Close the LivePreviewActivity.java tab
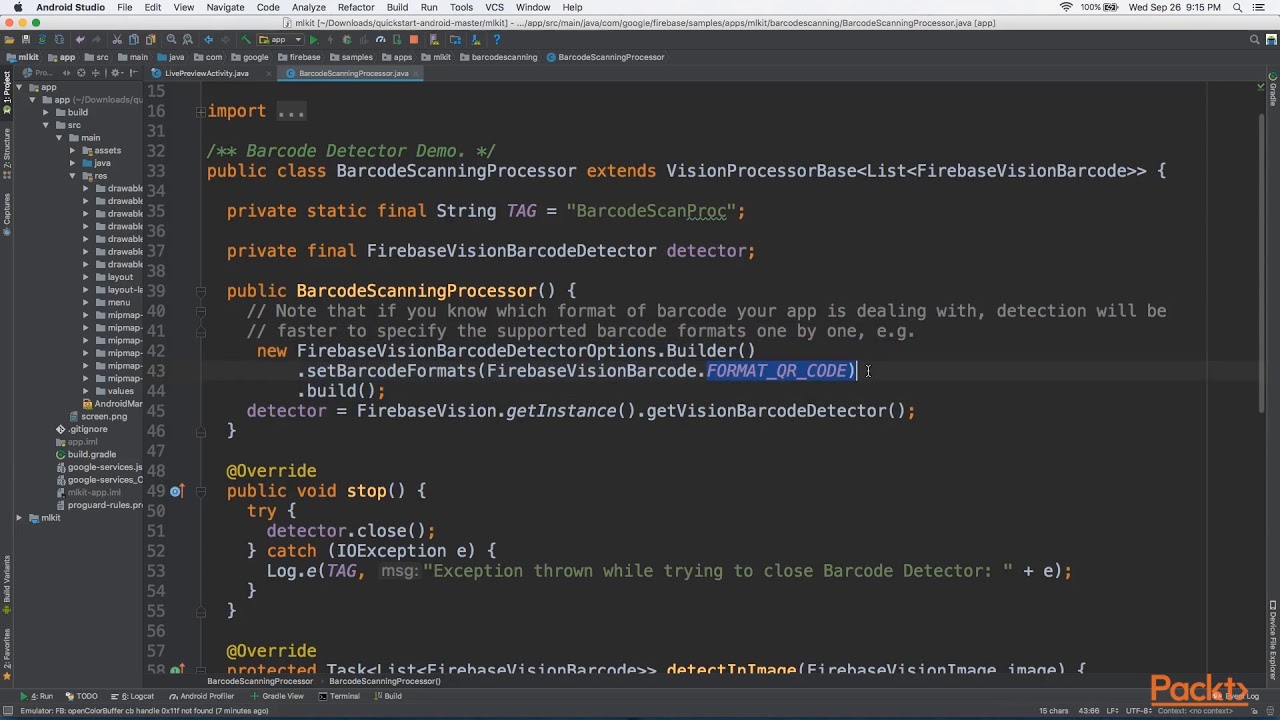Viewport: 1280px width, 720px height. tap(269, 73)
